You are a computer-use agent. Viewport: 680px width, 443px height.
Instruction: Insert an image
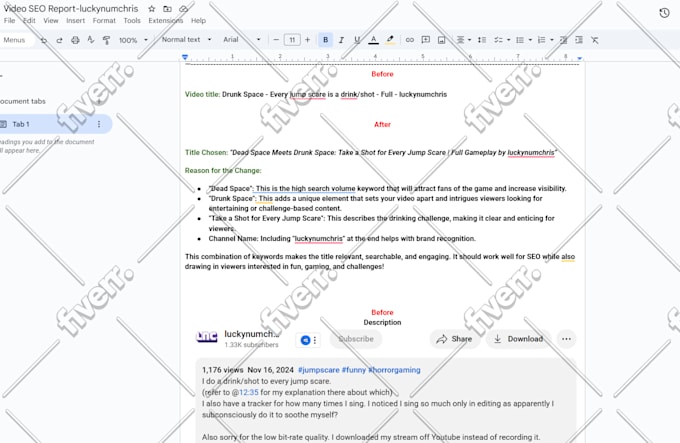click(441, 40)
